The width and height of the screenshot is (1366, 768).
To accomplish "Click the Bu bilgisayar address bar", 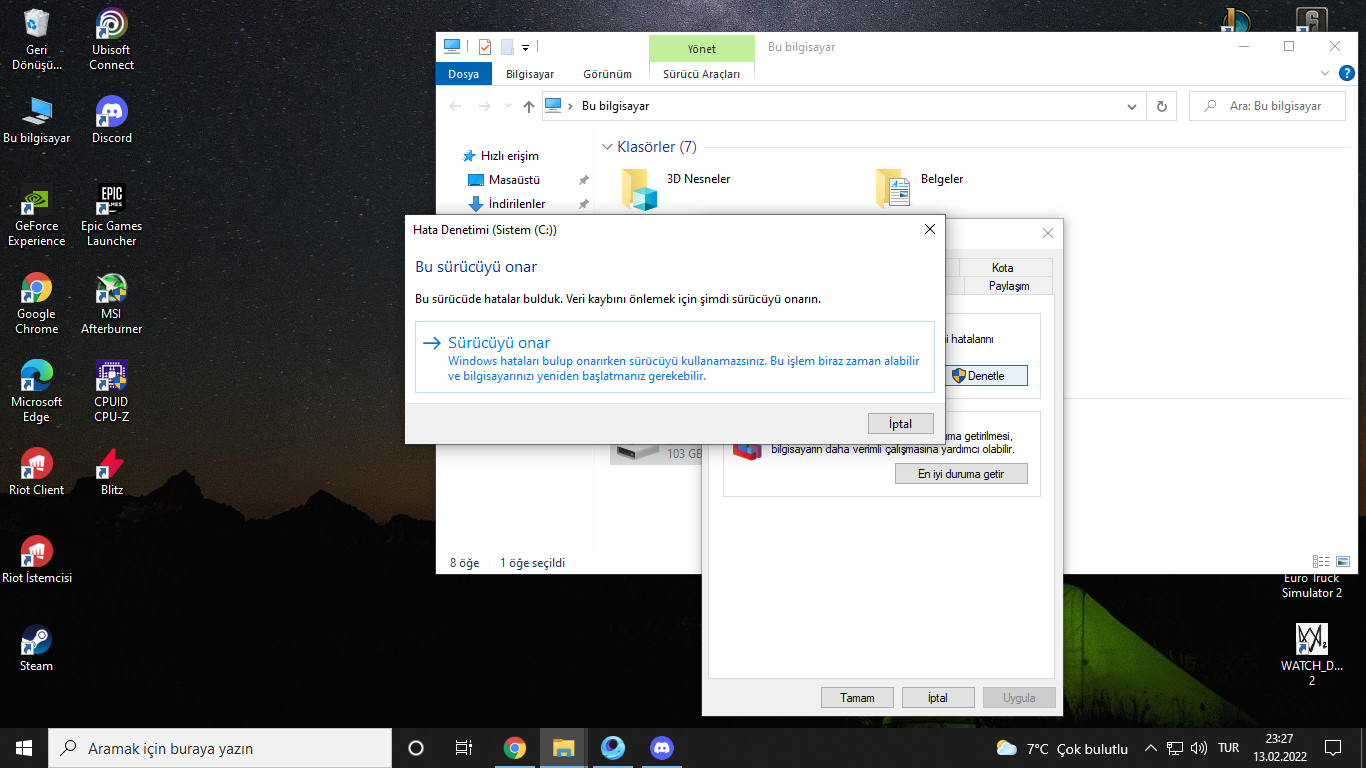I will click(x=845, y=106).
